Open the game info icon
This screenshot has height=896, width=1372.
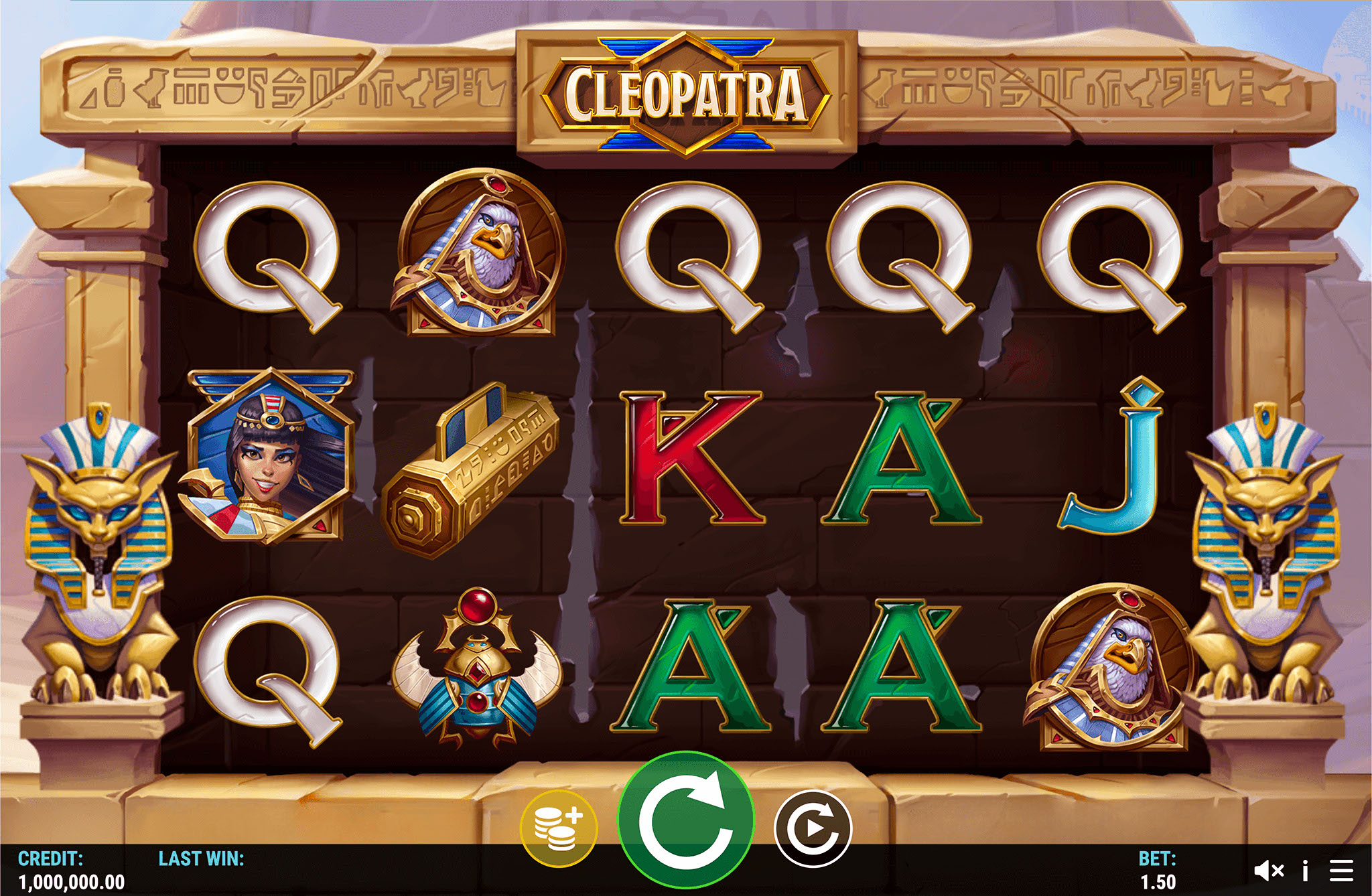[1305, 871]
